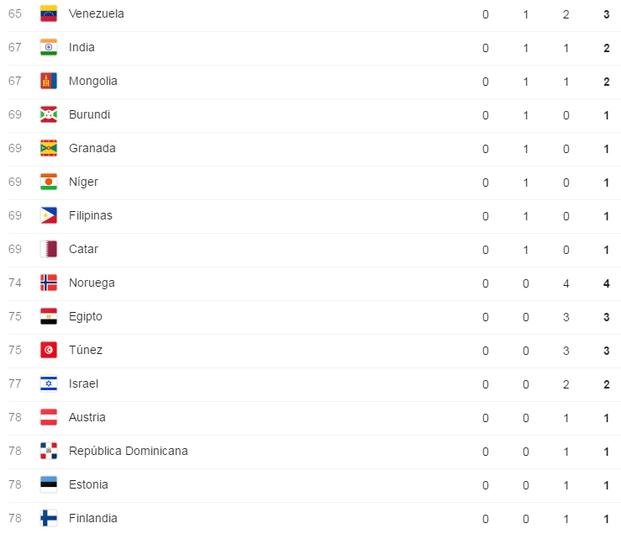Image resolution: width=621 pixels, height=534 pixels.
Task: Click the India flag icon
Action: coord(49,48)
